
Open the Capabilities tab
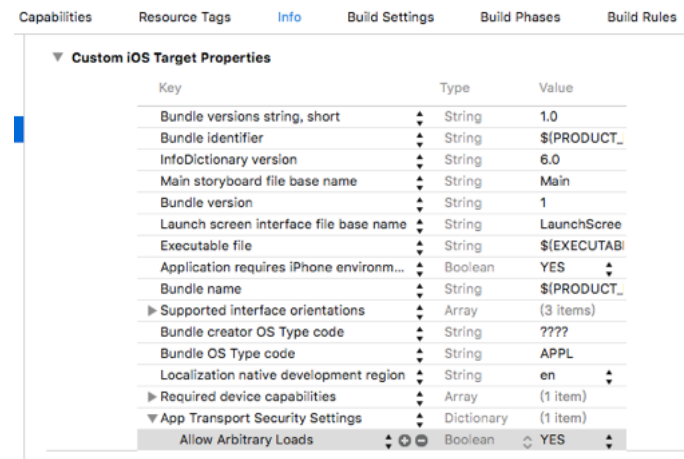[x=56, y=17]
